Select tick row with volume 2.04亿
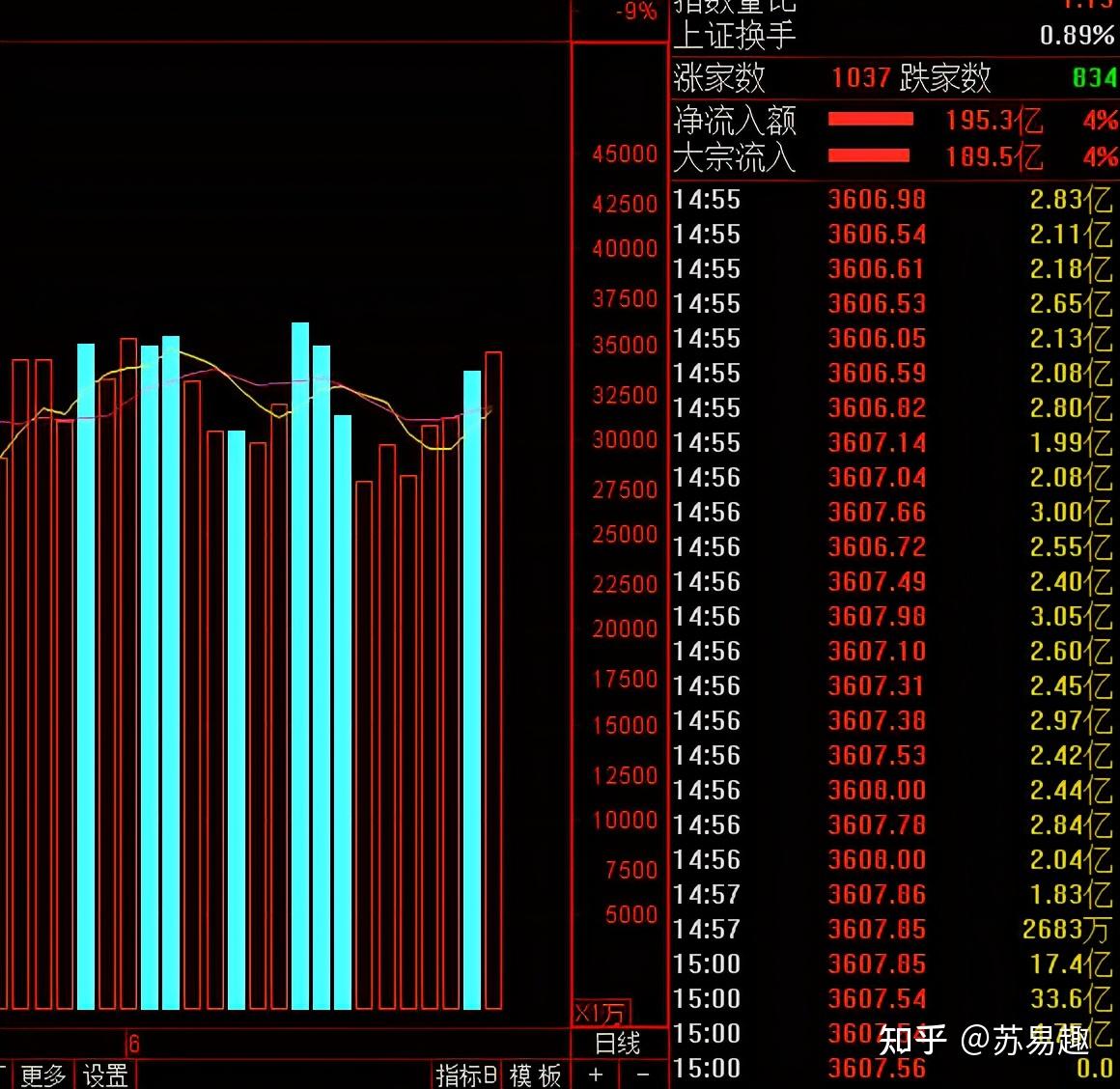This screenshot has width=1120, height=1089. [894, 860]
